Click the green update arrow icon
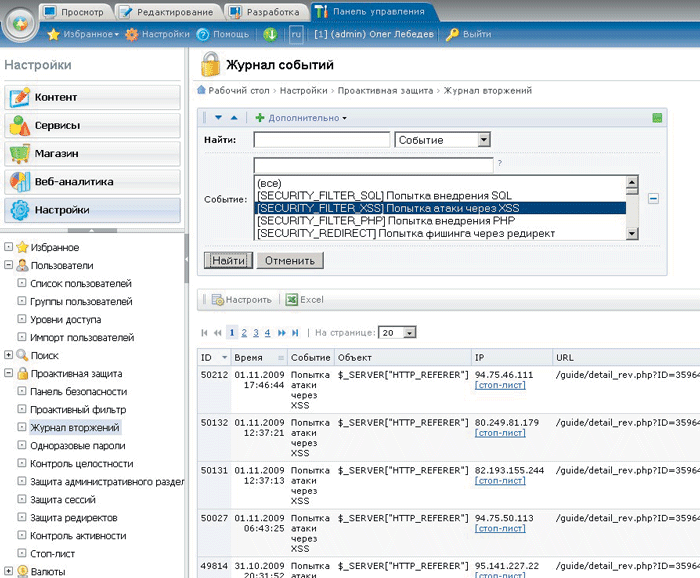 [x=270, y=34]
